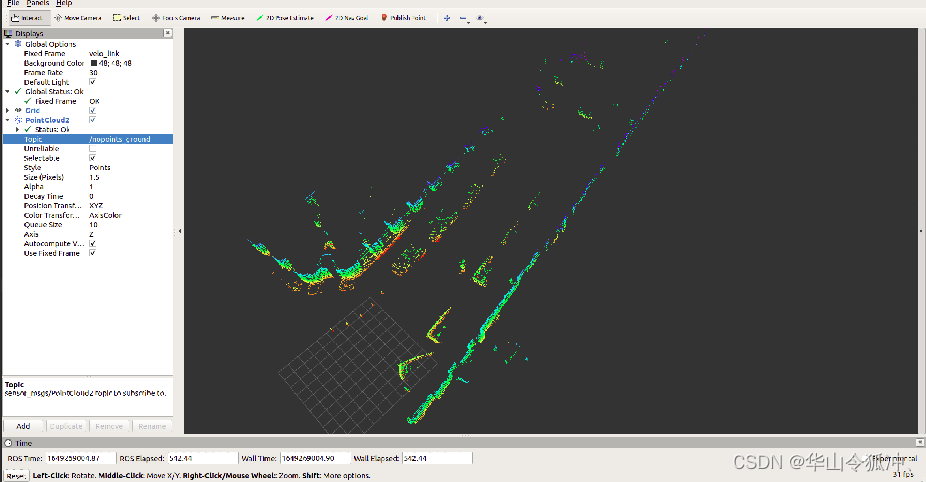Activate the Publish Point tool
Image resolution: width=926 pixels, height=482 pixels.
pos(403,18)
